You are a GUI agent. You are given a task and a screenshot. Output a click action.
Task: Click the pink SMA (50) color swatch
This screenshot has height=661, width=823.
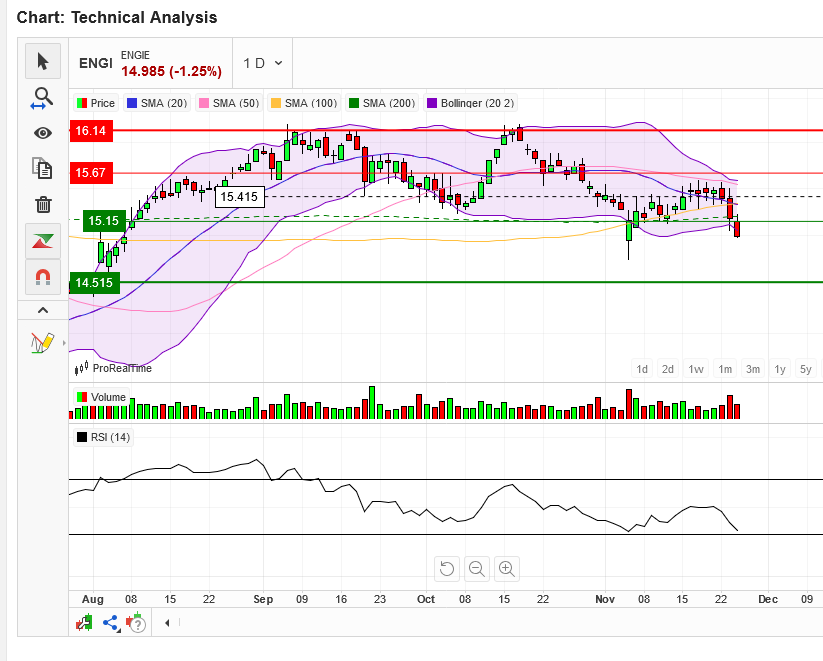point(204,103)
